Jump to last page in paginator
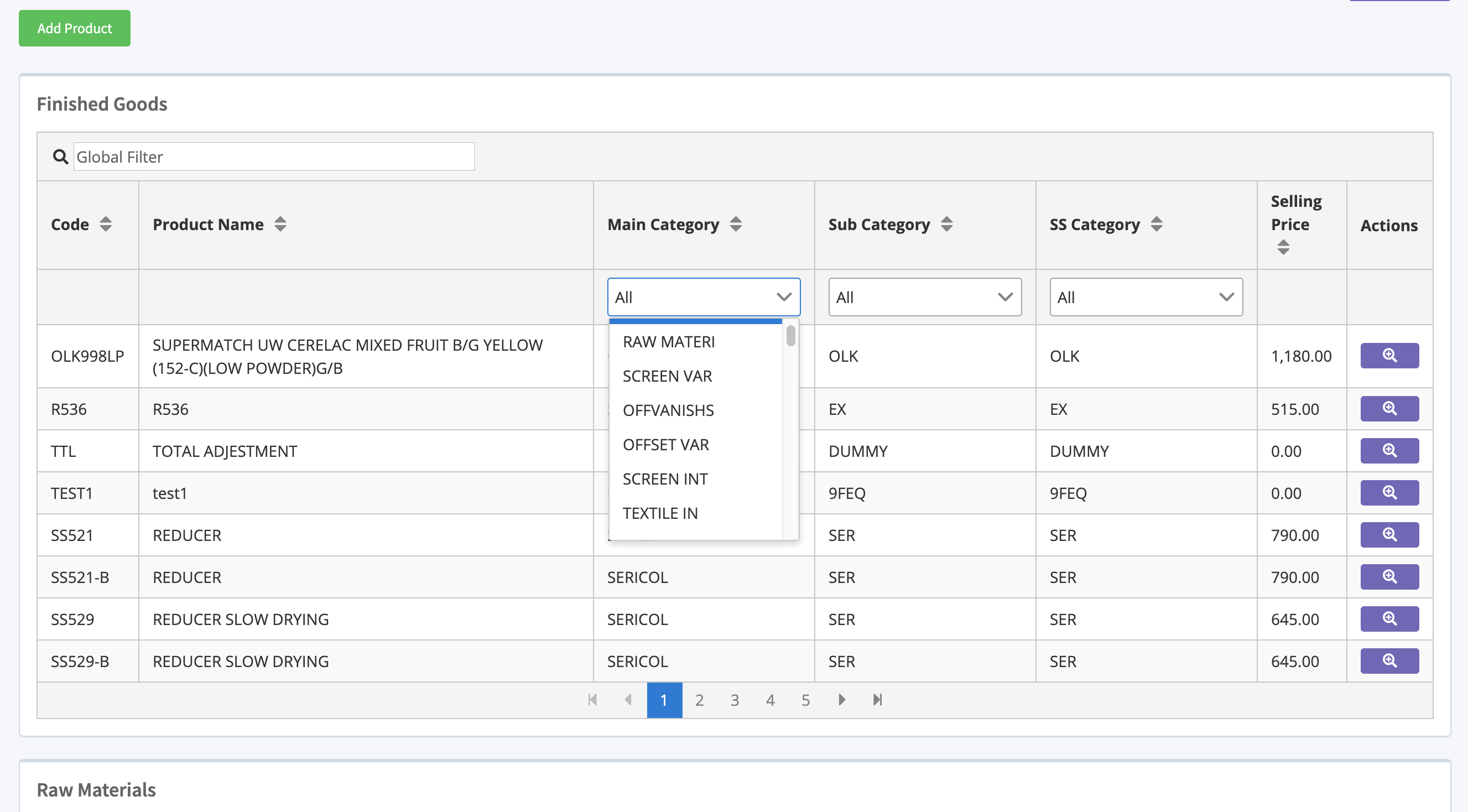Image resolution: width=1468 pixels, height=812 pixels. tap(877, 700)
